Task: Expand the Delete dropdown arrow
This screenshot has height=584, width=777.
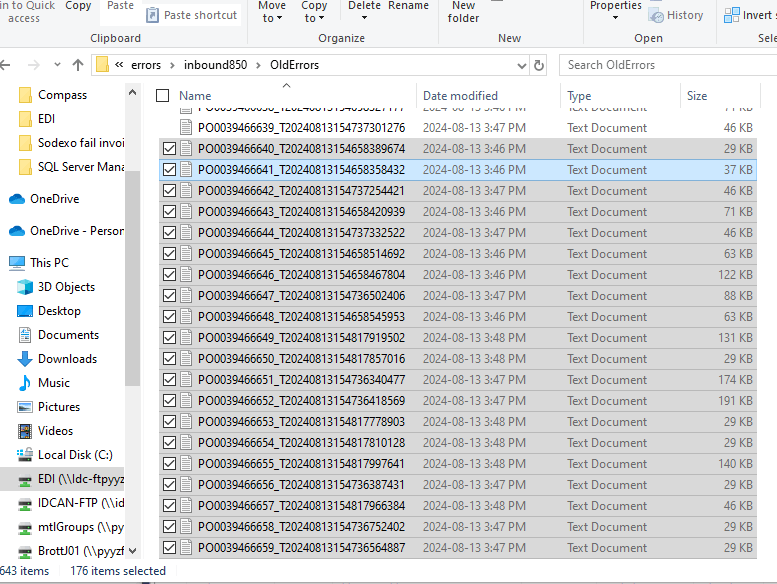Action: (364, 18)
